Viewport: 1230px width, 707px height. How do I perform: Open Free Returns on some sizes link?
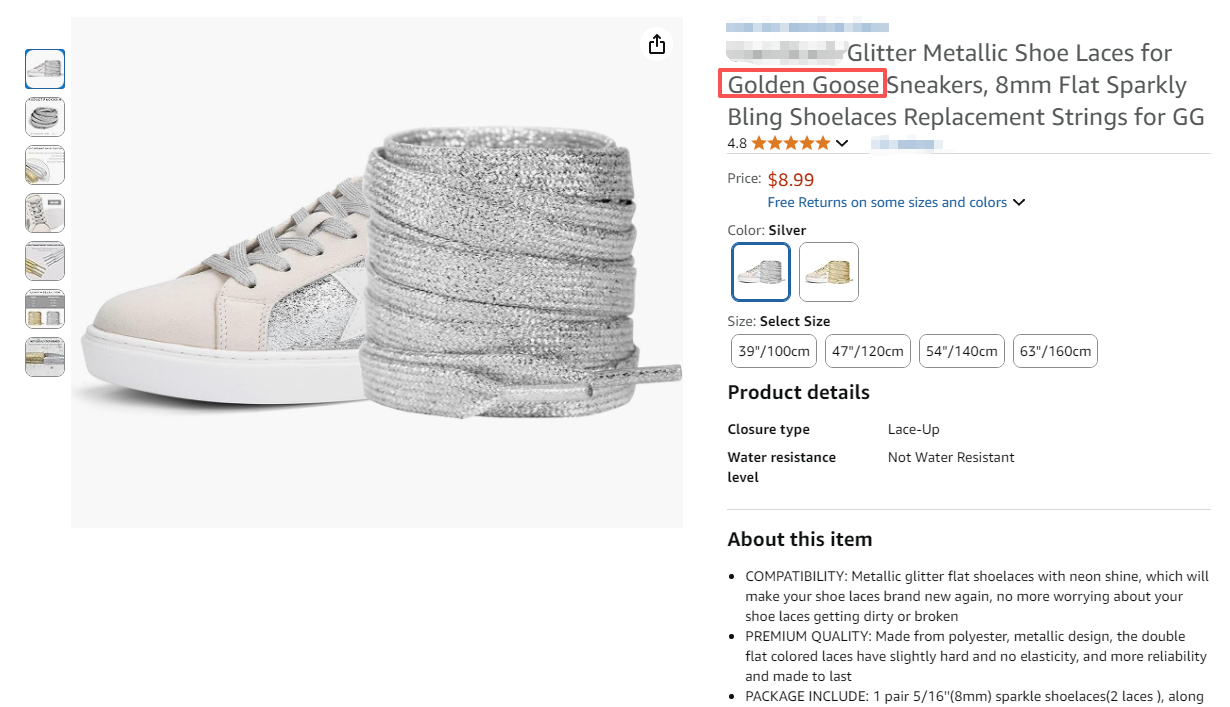coord(887,202)
